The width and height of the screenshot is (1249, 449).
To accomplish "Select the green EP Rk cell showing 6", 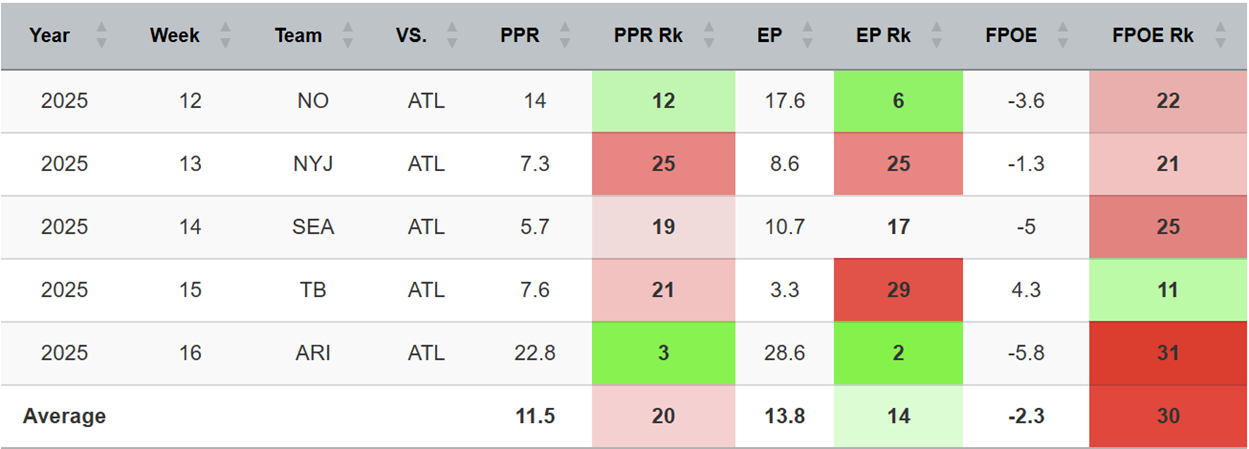I will [898, 101].
